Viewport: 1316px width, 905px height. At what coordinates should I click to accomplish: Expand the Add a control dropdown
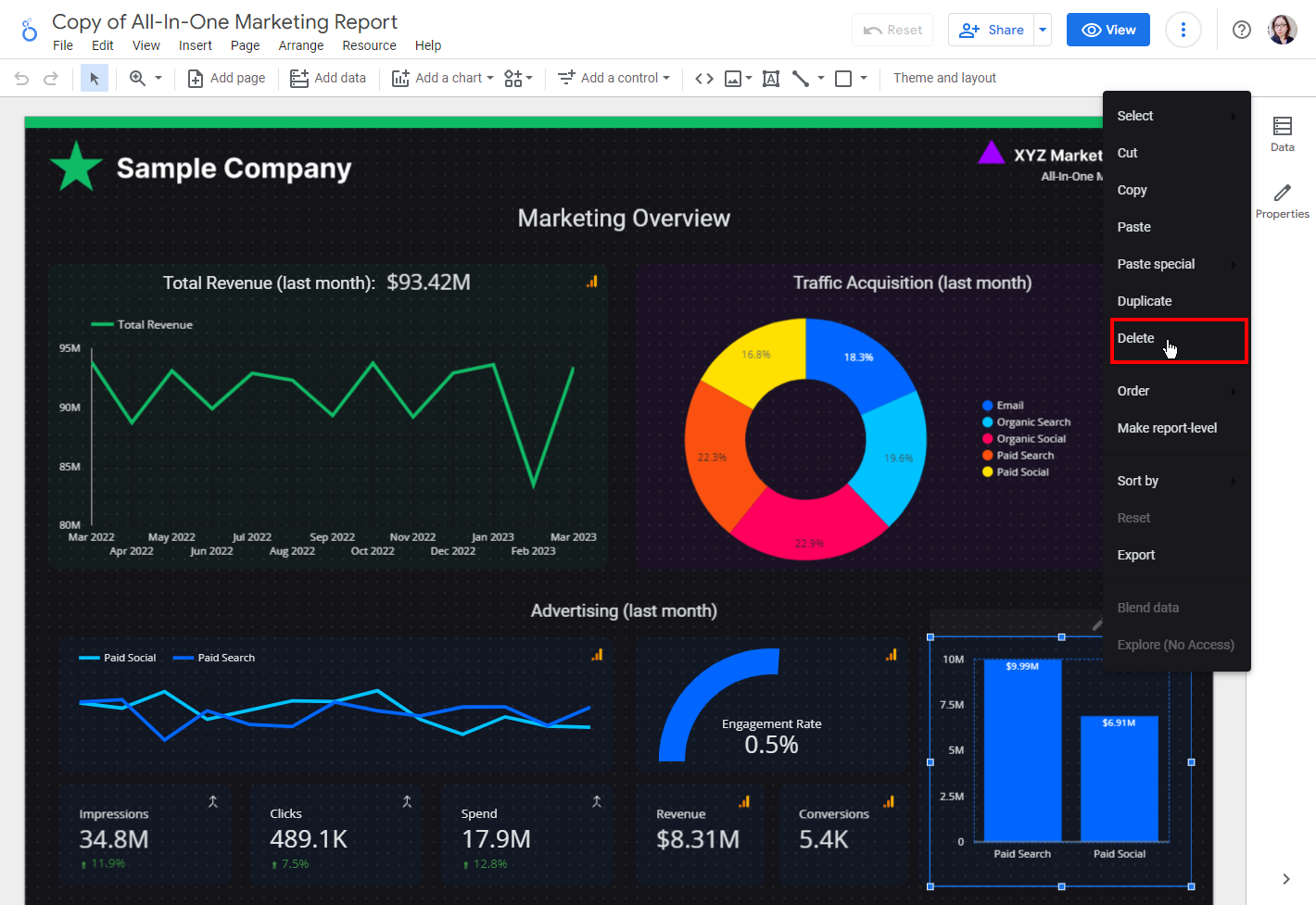tap(614, 79)
